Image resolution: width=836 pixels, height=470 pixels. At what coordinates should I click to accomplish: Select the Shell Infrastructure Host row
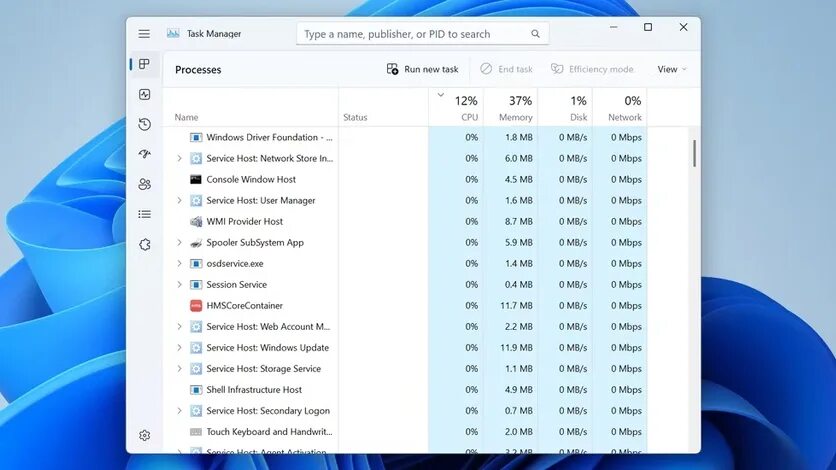click(x=405, y=390)
